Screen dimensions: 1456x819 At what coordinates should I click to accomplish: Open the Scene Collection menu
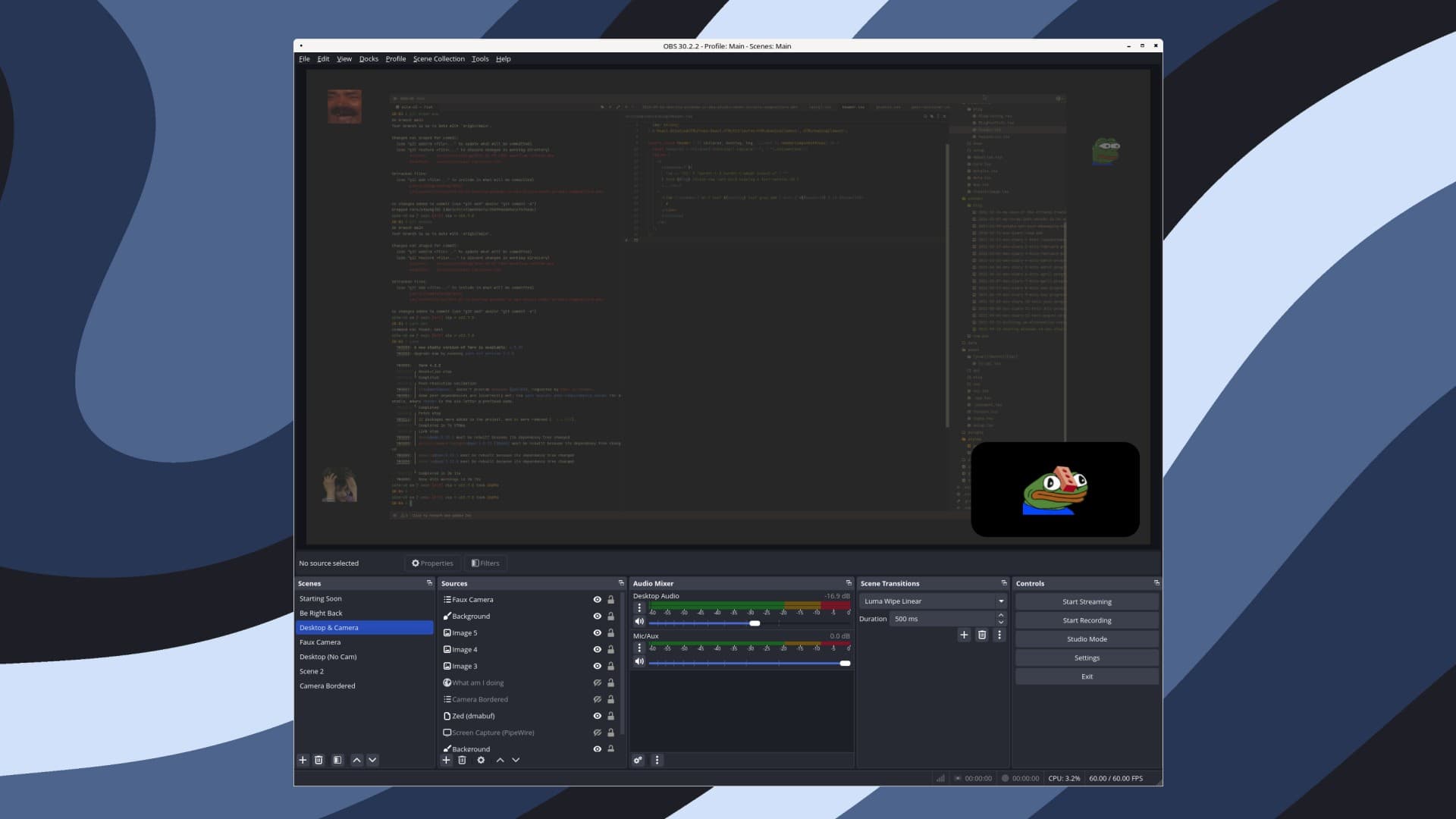point(439,58)
